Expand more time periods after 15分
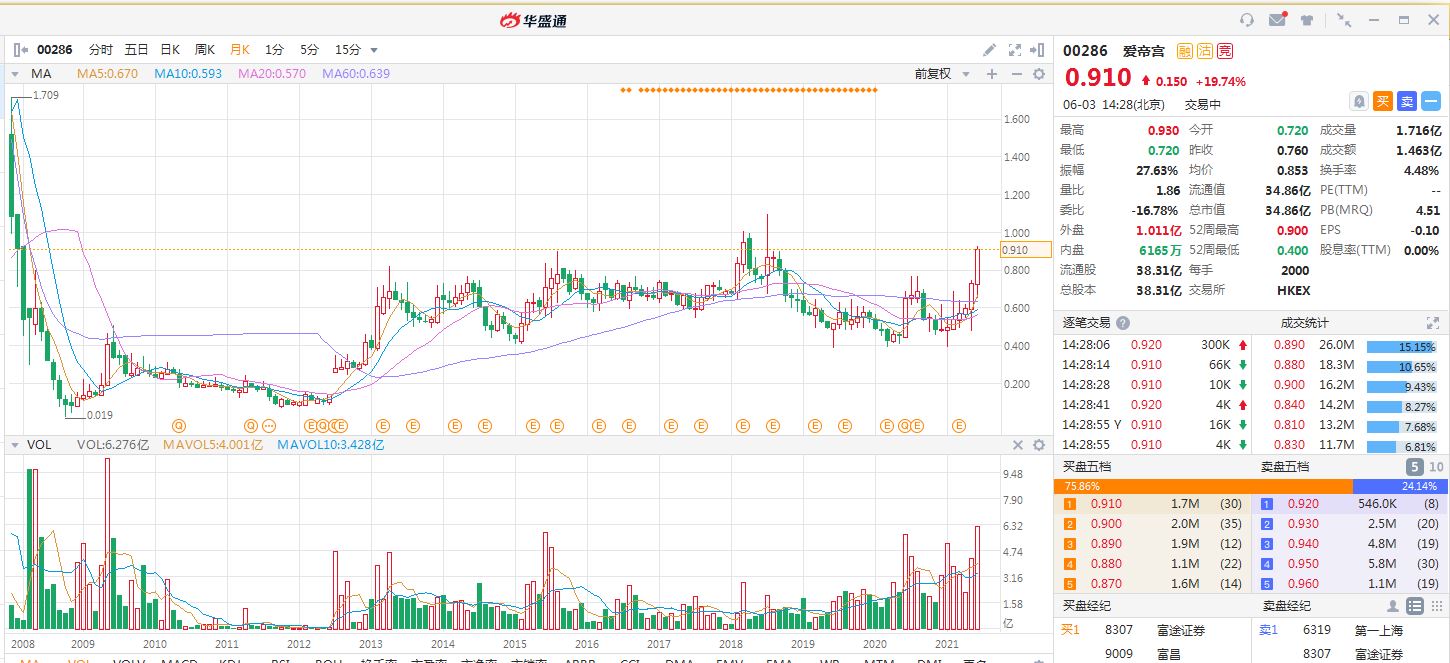The image size is (1450, 663). [374, 50]
